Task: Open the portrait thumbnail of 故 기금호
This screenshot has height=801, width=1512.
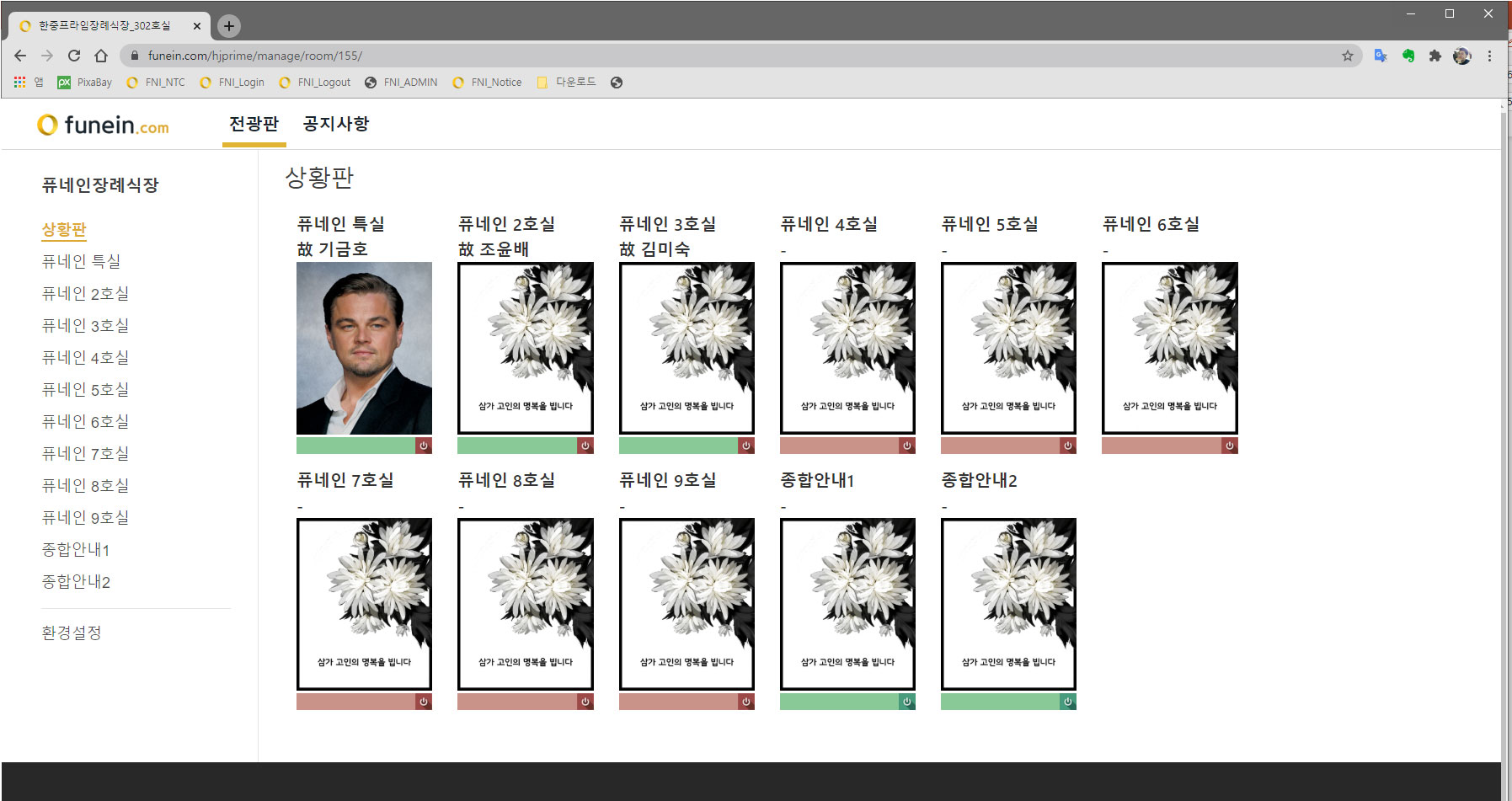Action: tap(364, 348)
